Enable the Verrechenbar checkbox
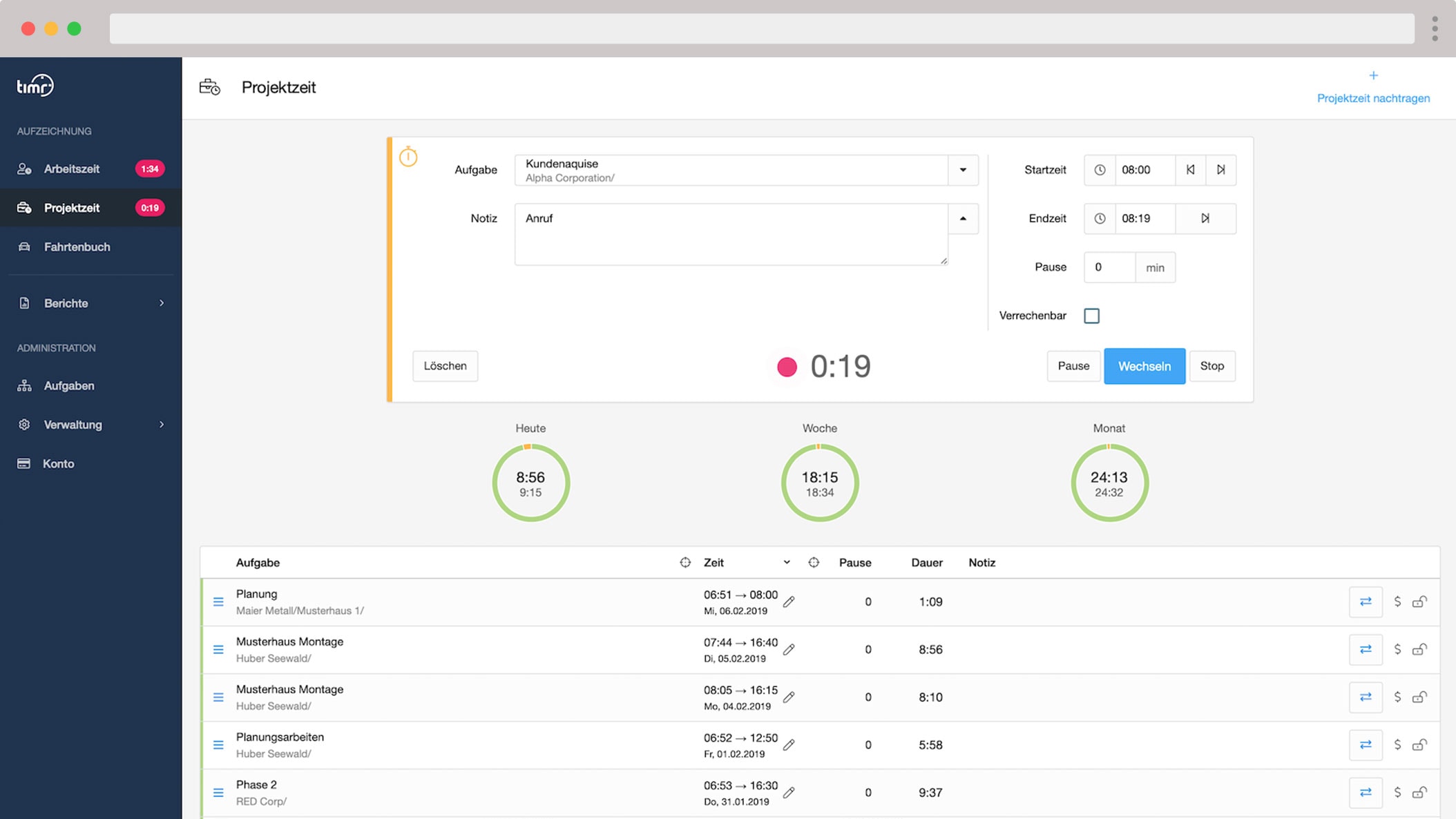This screenshot has height=819, width=1456. tap(1091, 316)
